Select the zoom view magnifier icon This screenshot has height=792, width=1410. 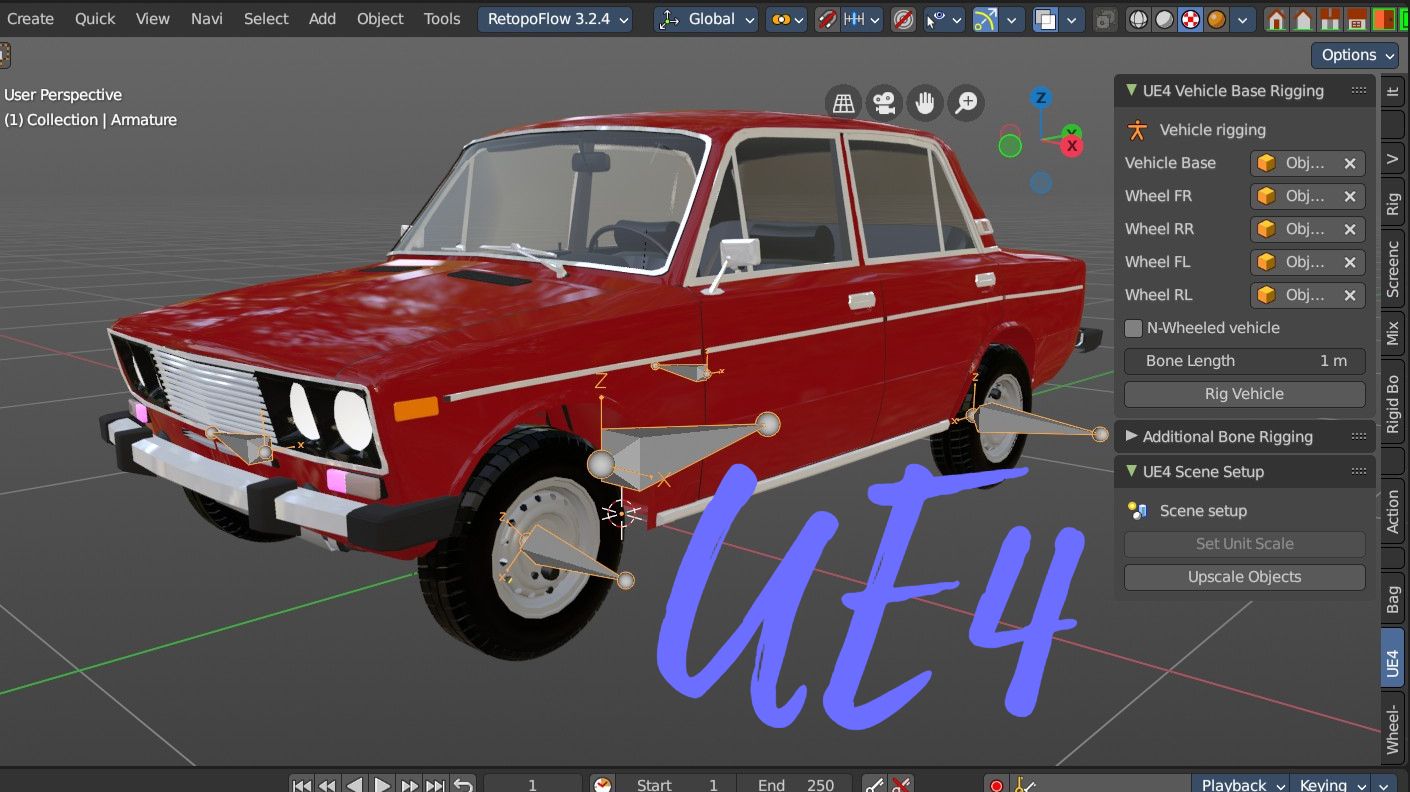pos(966,102)
